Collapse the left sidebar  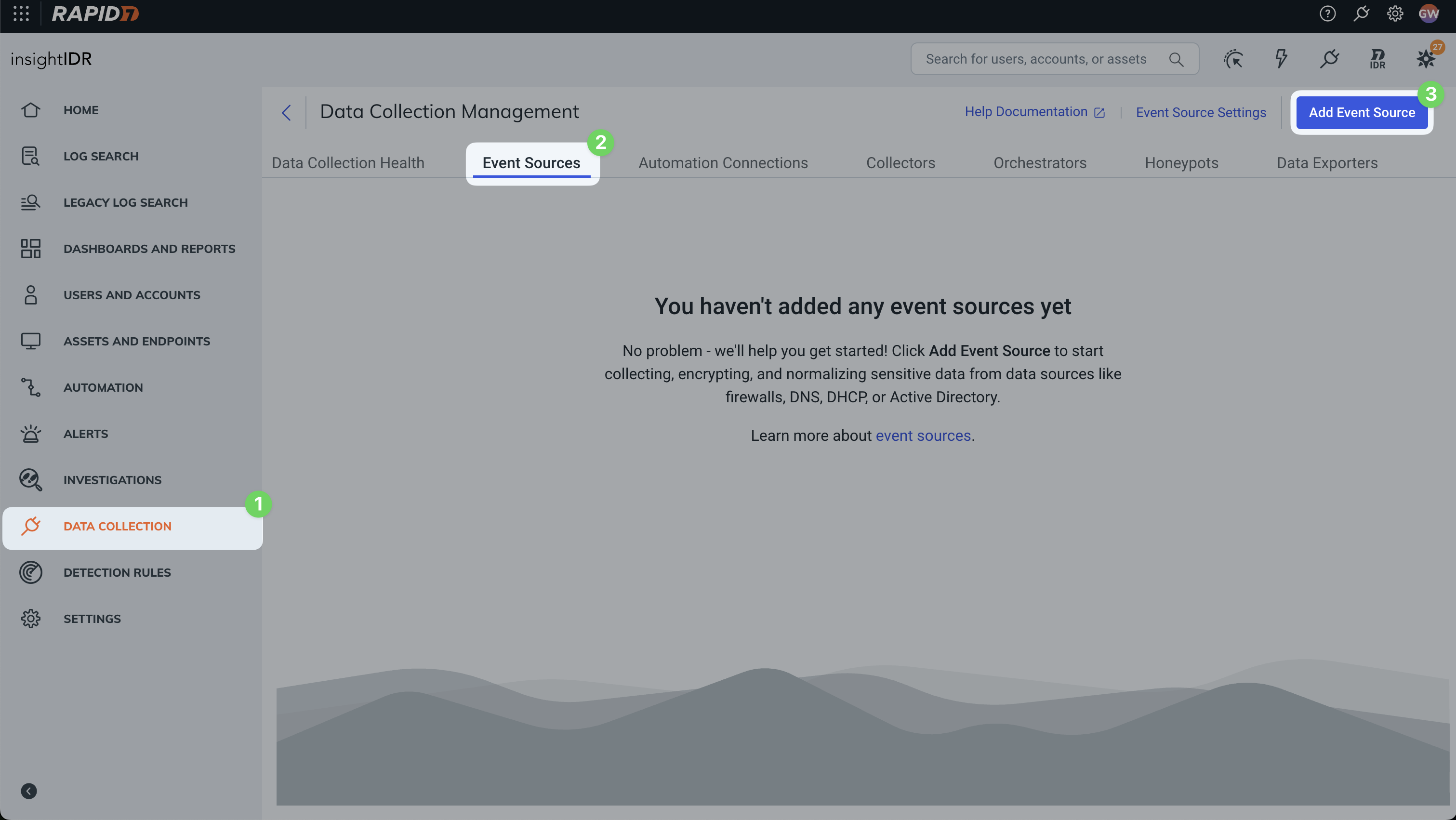[29, 791]
